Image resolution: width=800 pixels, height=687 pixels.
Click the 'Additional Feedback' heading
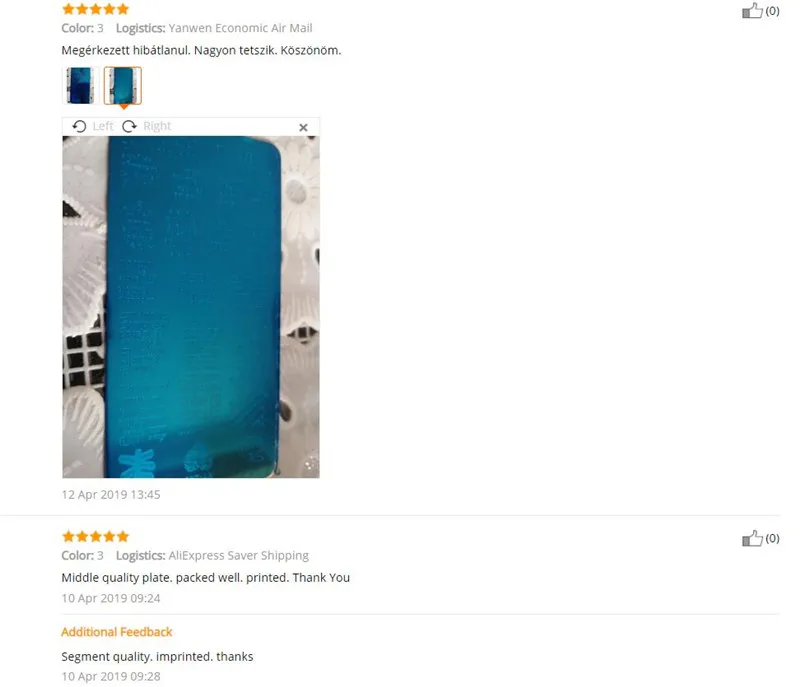[x=117, y=632]
